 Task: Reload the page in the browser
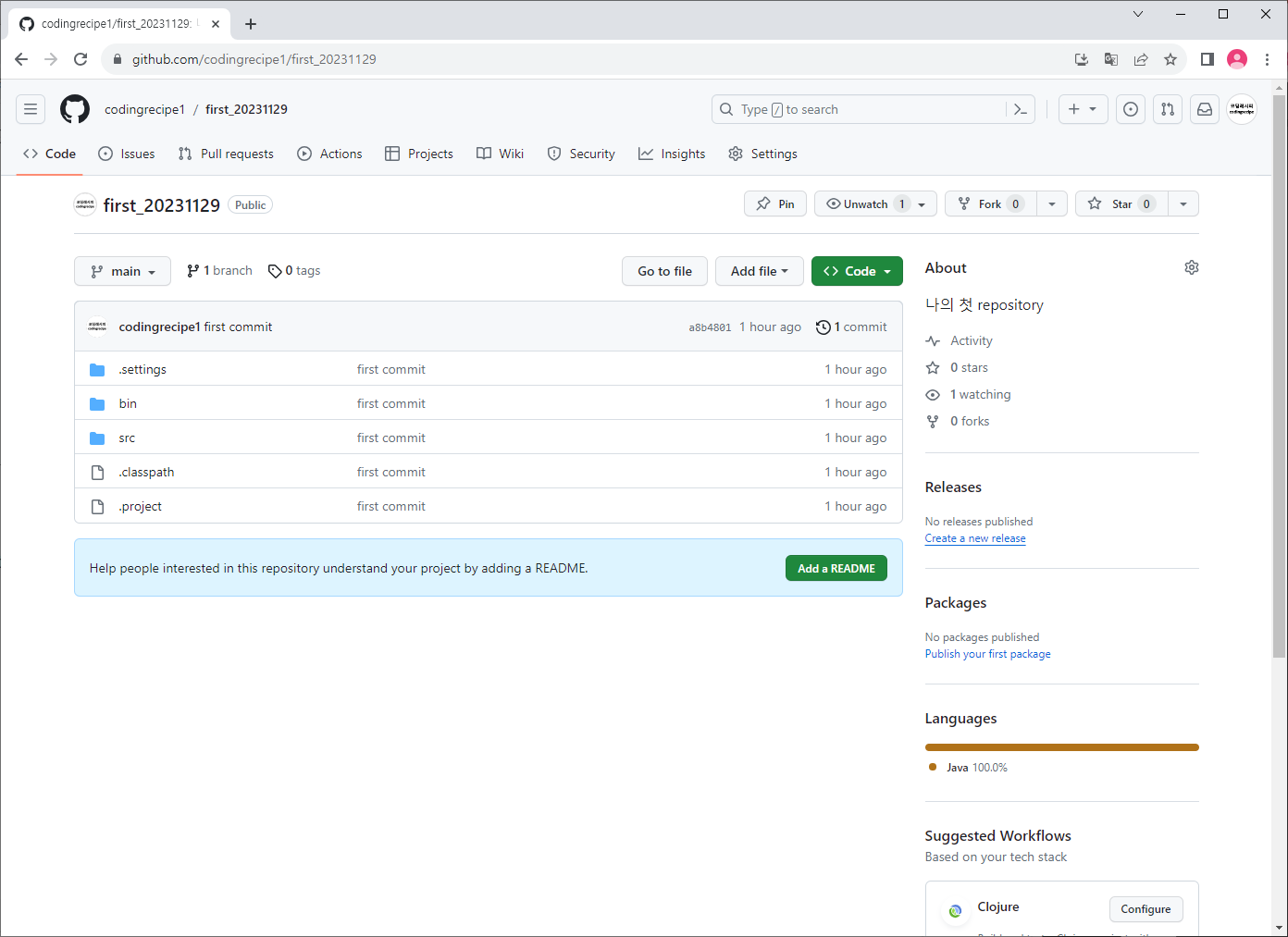80,59
